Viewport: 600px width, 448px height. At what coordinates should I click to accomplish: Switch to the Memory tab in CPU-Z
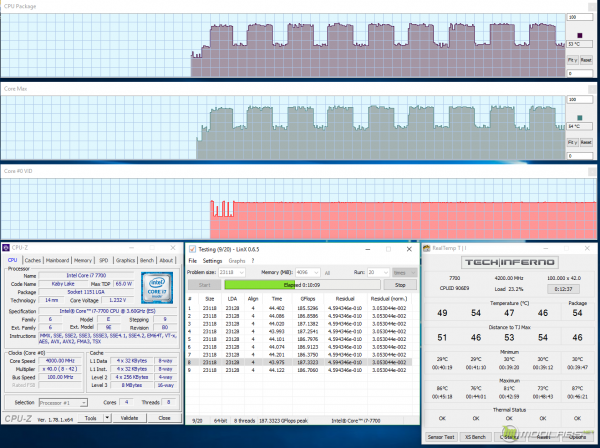pyautogui.click(x=83, y=260)
